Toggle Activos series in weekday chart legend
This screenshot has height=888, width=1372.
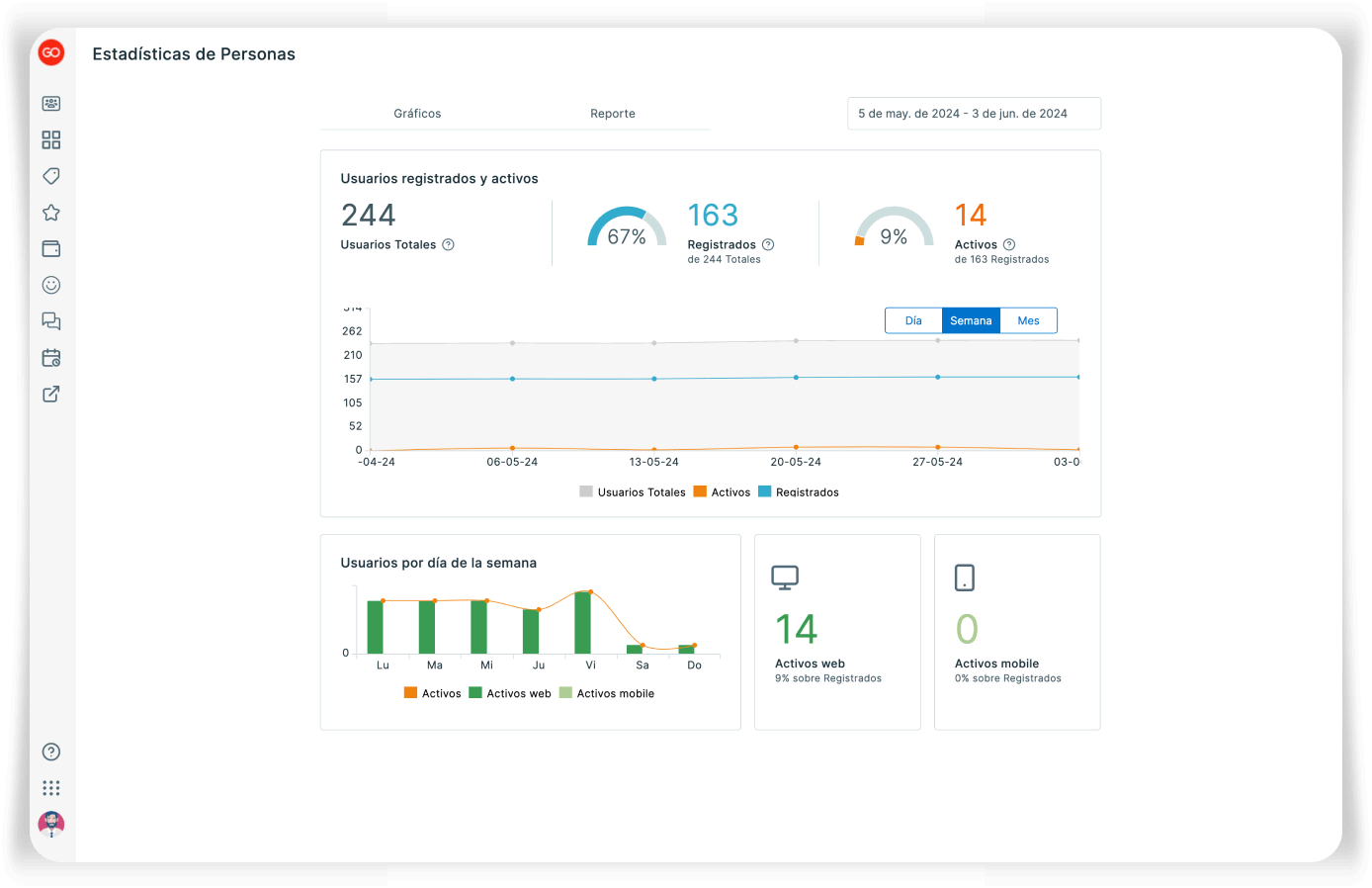pos(433,694)
